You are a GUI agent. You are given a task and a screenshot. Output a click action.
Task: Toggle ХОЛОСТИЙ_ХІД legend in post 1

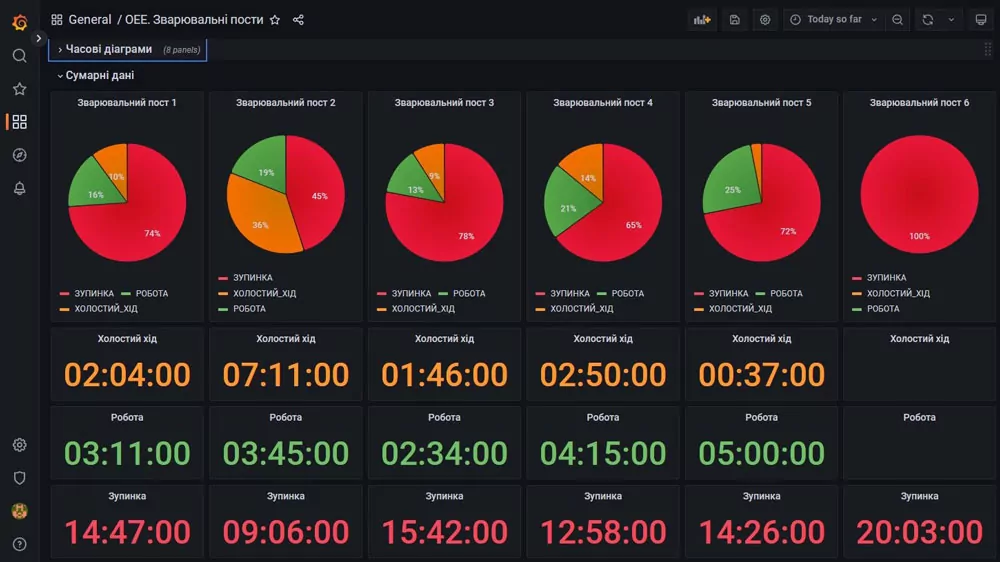point(106,308)
